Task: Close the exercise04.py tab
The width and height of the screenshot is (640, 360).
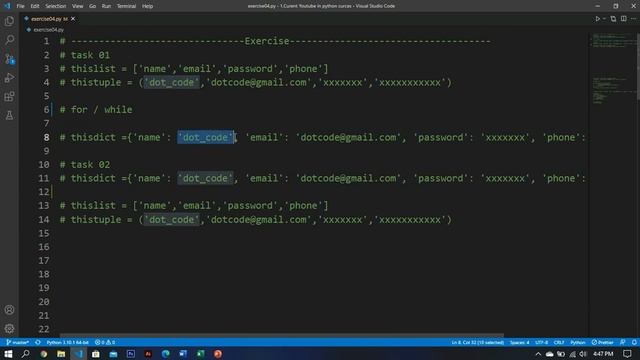Action: 73,19
